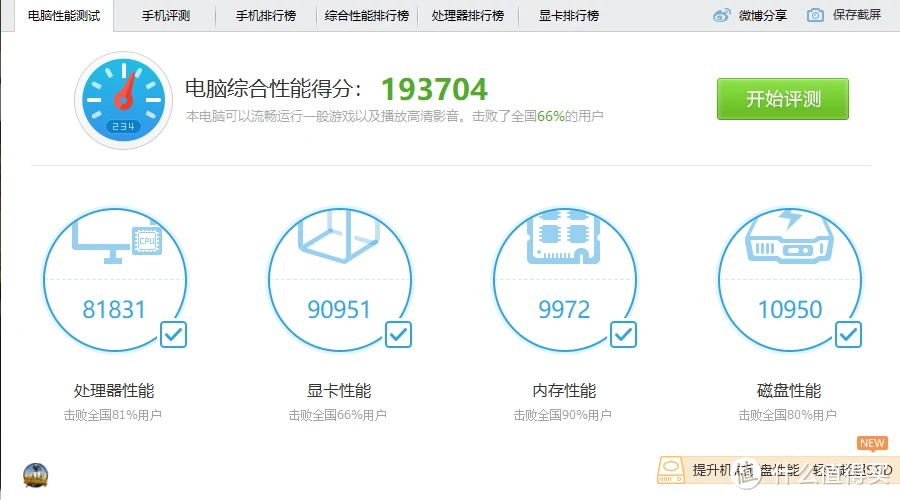Click the 击败全国80%用户 text
This screenshot has width=900, height=500.
(x=788, y=415)
